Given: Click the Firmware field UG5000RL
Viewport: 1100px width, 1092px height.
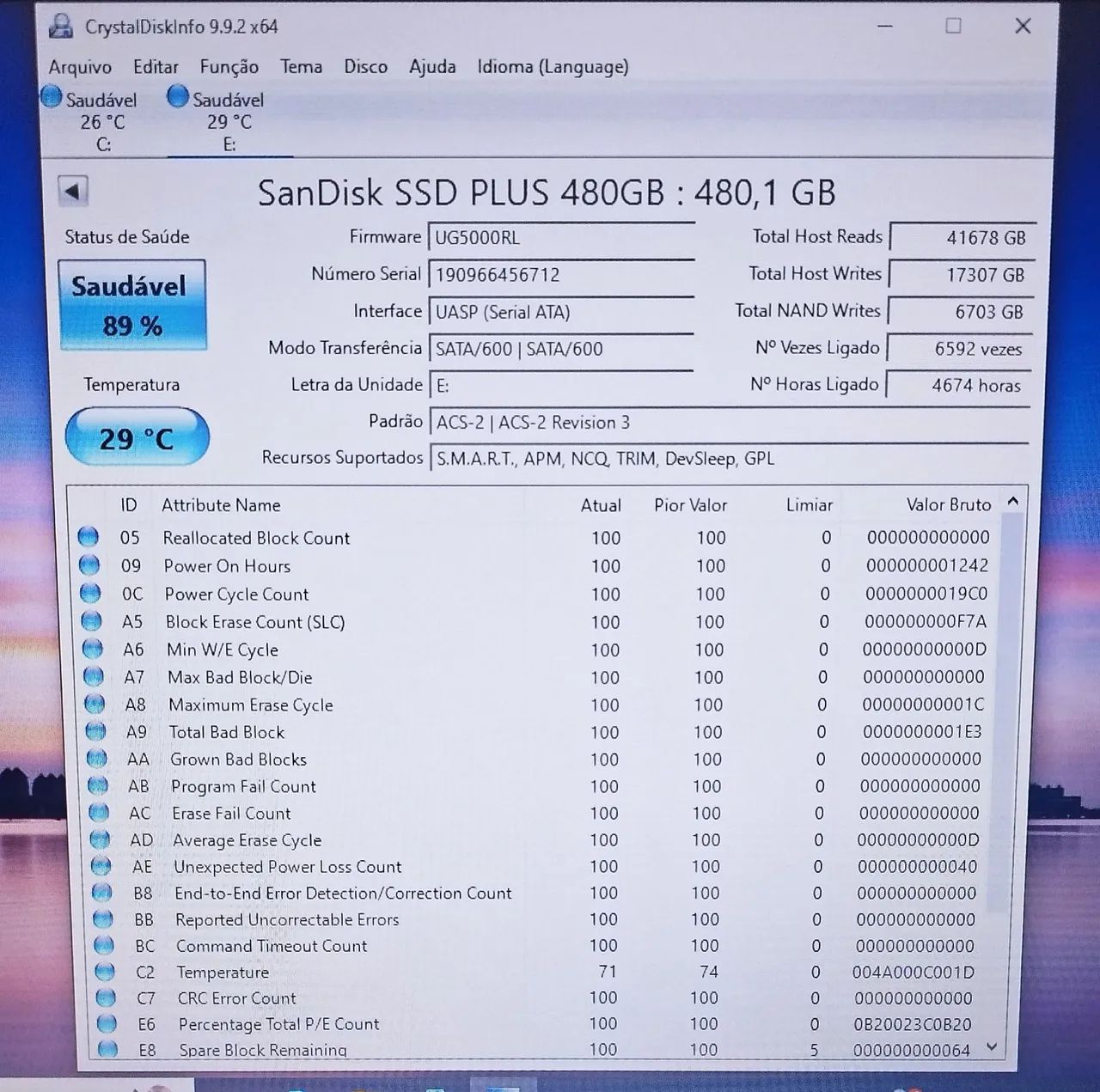Looking at the screenshot, I should [x=561, y=238].
